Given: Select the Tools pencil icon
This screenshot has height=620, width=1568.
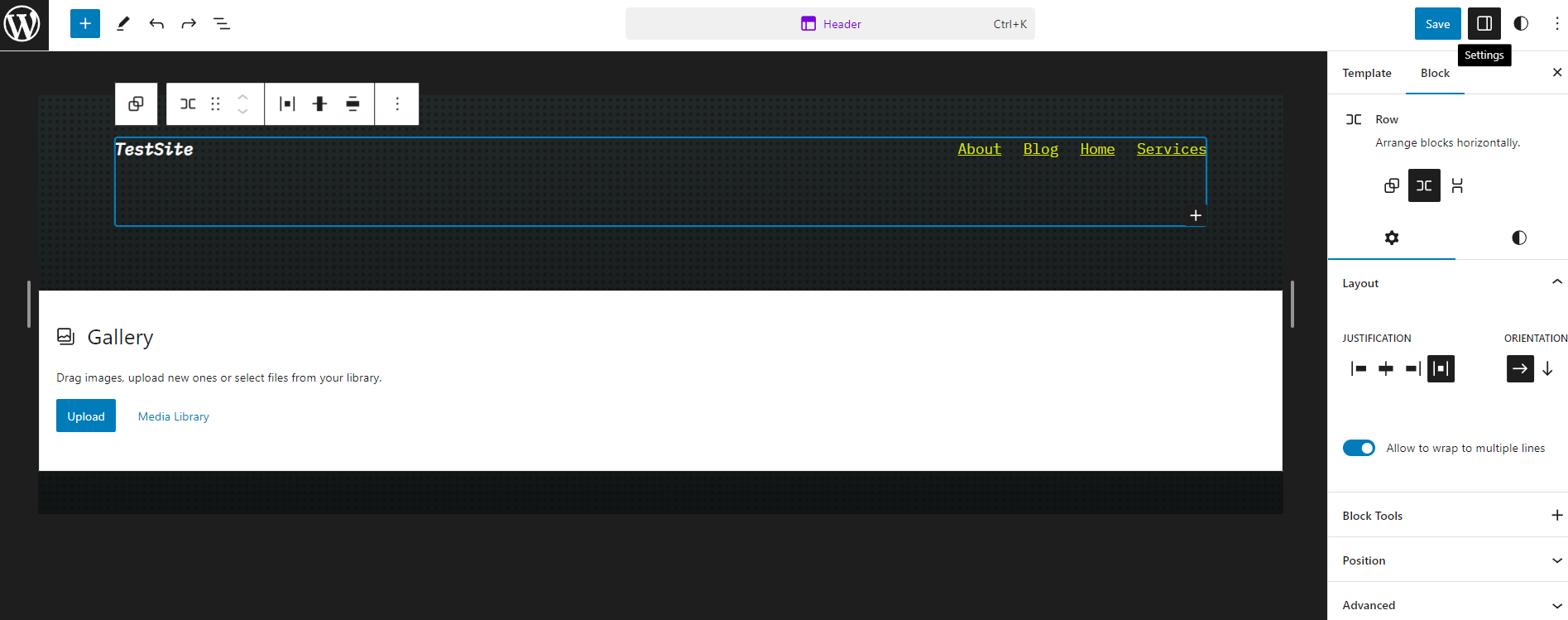Looking at the screenshot, I should point(123,24).
